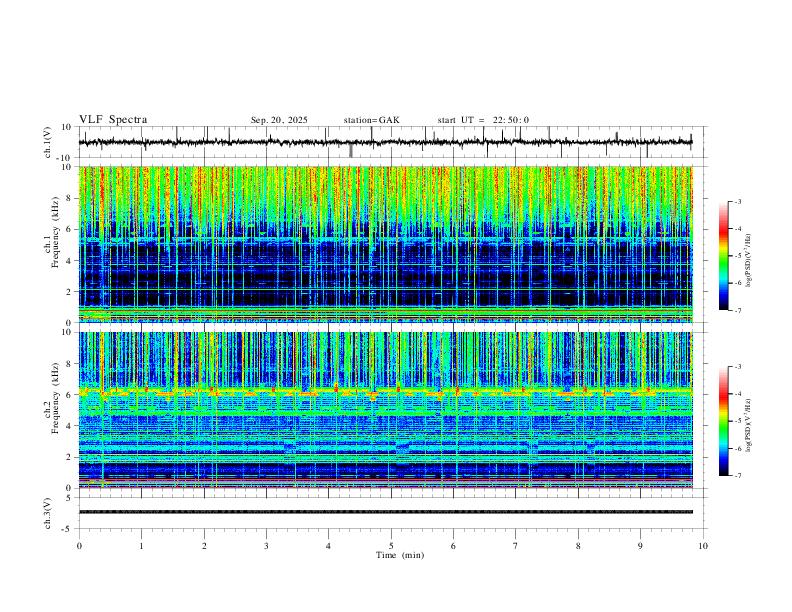This screenshot has height=612, width=792.
Task: Click the "-7" tick on ch.2 colorbar
Action: (737, 476)
